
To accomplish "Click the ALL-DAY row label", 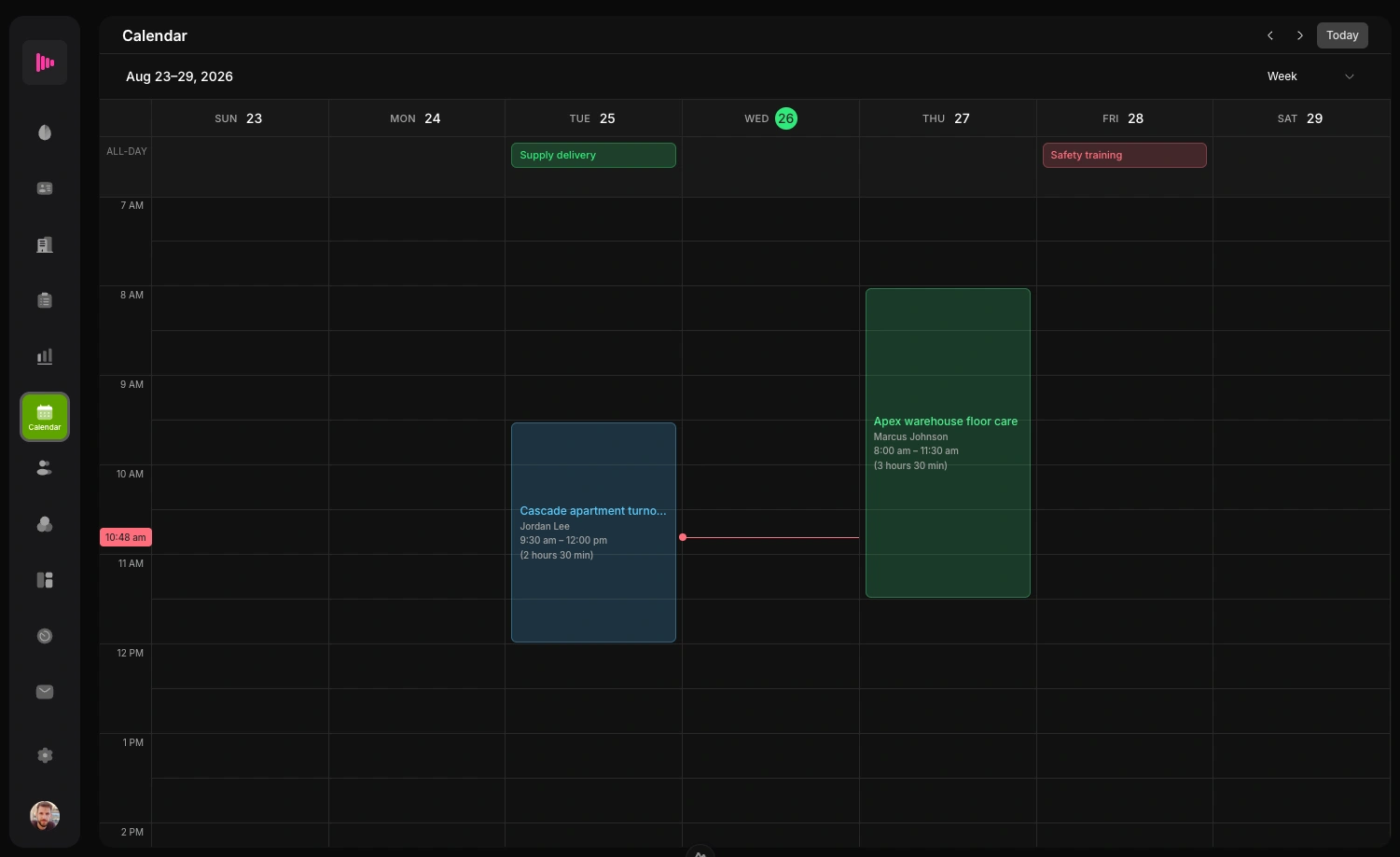I will tap(127, 151).
